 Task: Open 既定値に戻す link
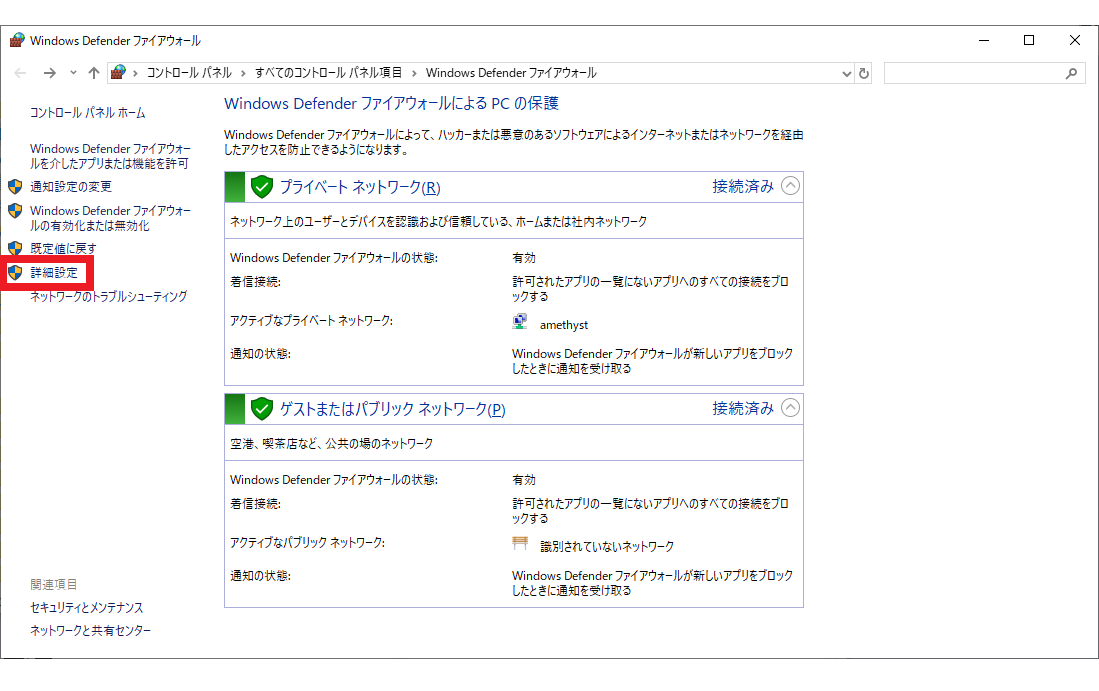63,248
